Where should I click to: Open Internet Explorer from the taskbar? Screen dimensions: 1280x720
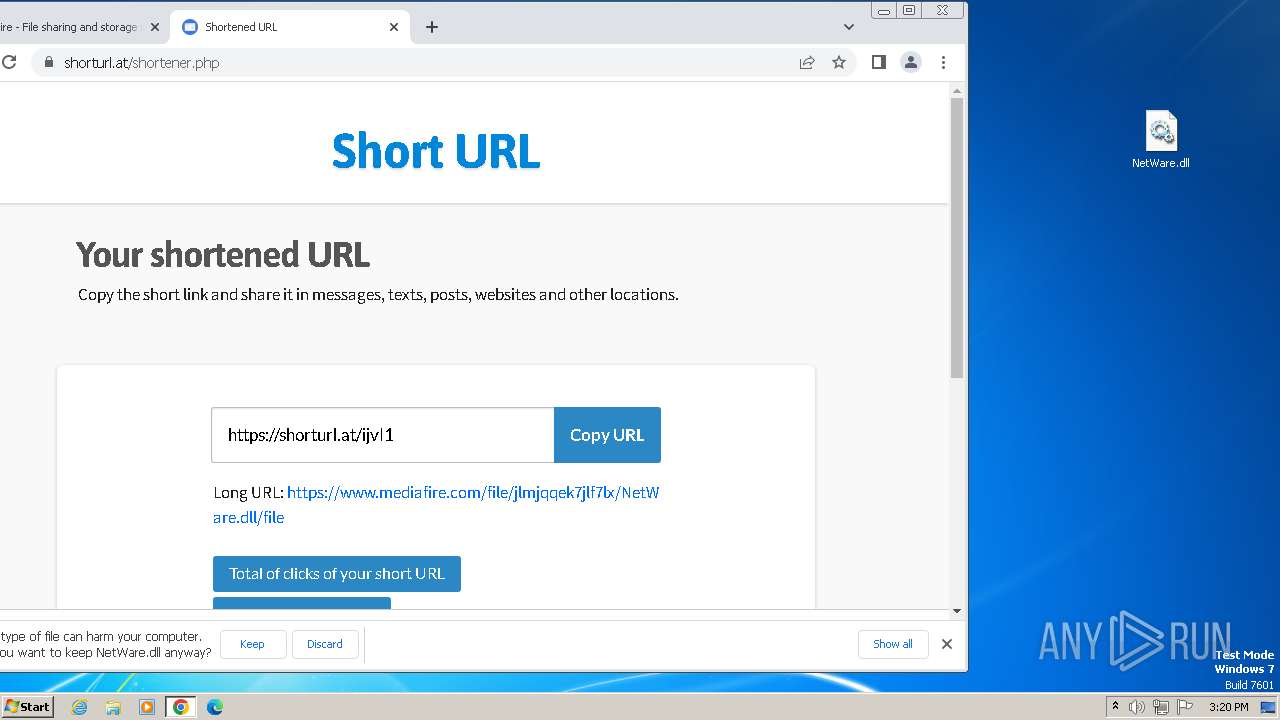coord(80,707)
